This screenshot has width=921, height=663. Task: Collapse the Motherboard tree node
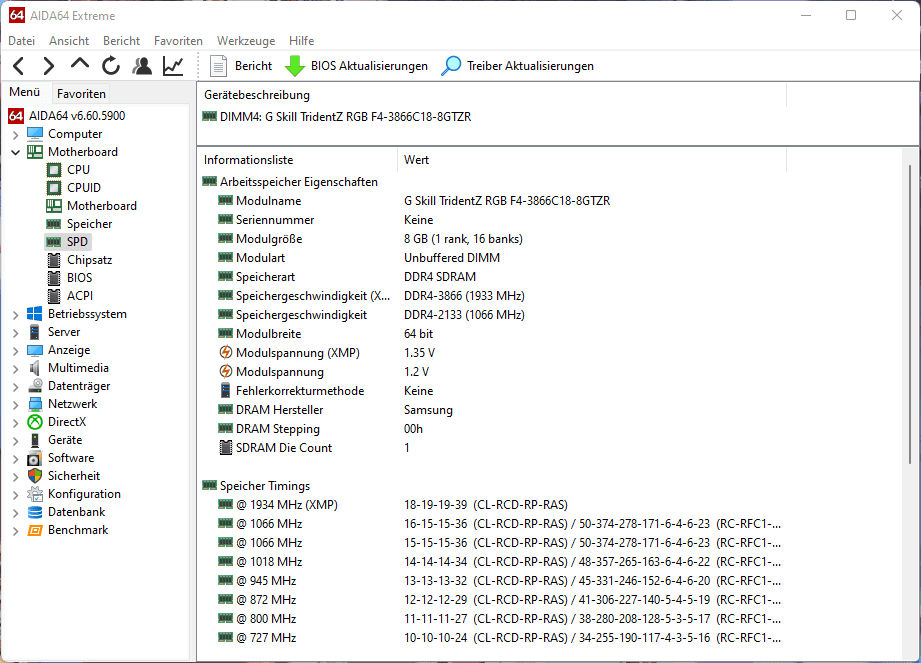tap(15, 152)
